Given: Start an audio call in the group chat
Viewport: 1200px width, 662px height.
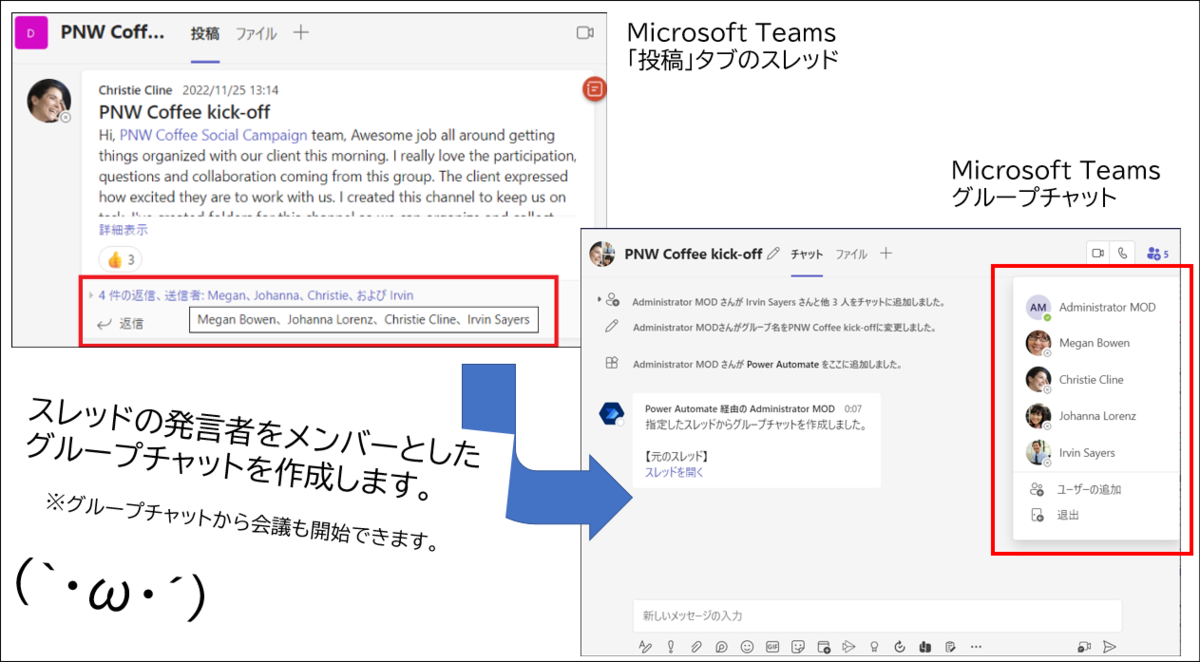Looking at the screenshot, I should point(1122,253).
